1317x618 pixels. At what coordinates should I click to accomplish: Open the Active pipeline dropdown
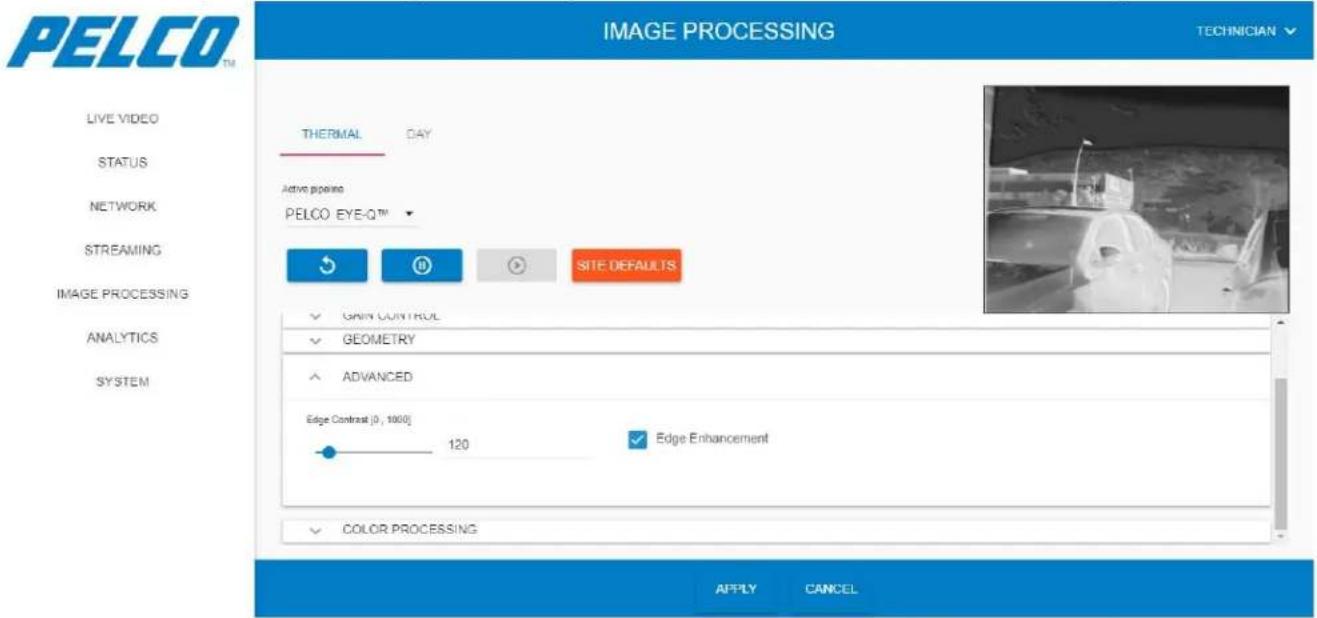pos(350,214)
